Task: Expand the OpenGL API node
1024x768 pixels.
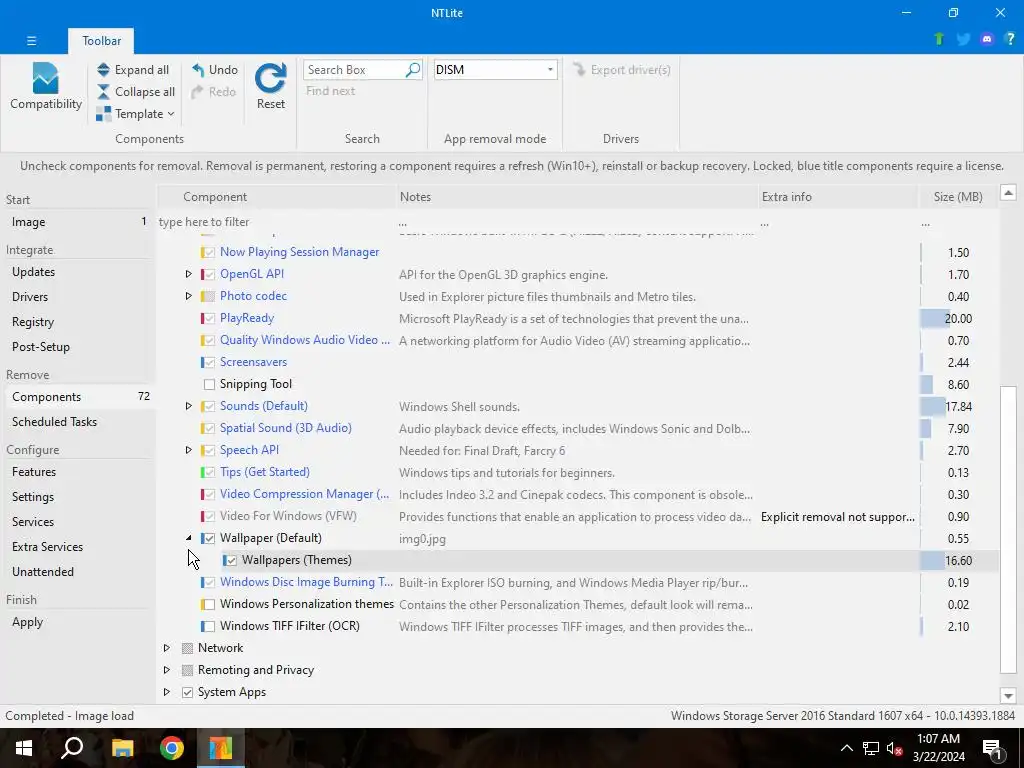Action: point(189,274)
